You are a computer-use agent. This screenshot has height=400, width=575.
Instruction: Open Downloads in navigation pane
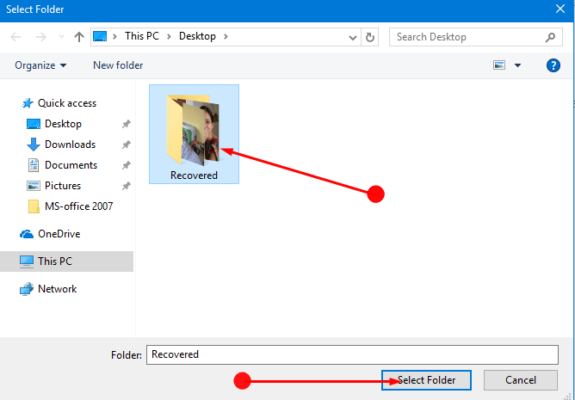(70, 144)
